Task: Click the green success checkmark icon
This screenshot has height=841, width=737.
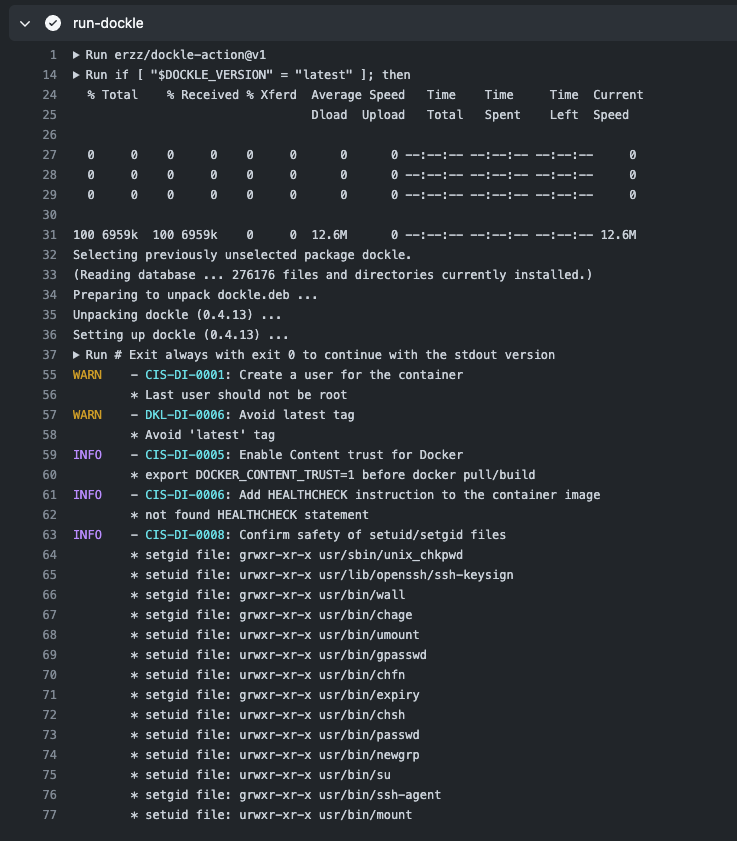Action: coord(52,22)
